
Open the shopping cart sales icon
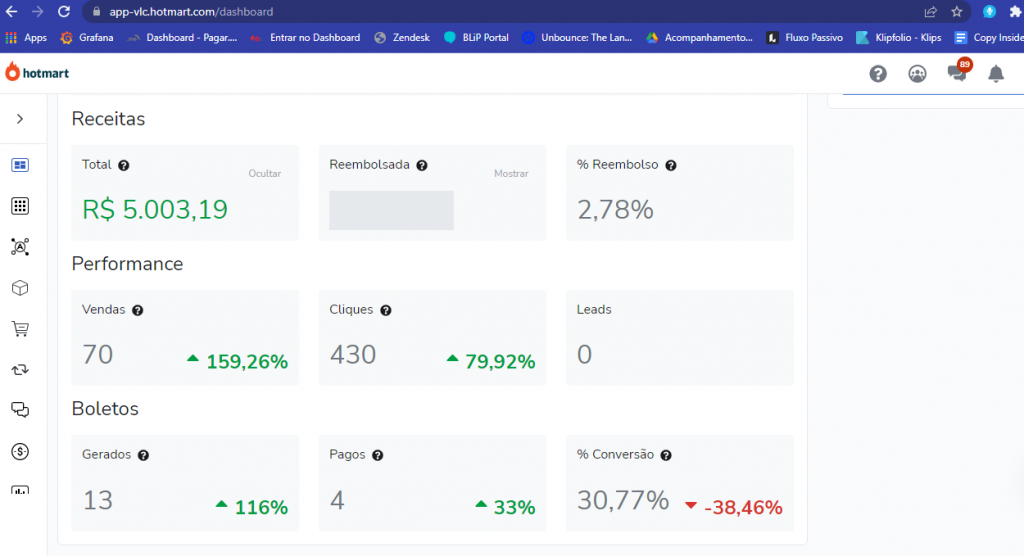[x=20, y=329]
